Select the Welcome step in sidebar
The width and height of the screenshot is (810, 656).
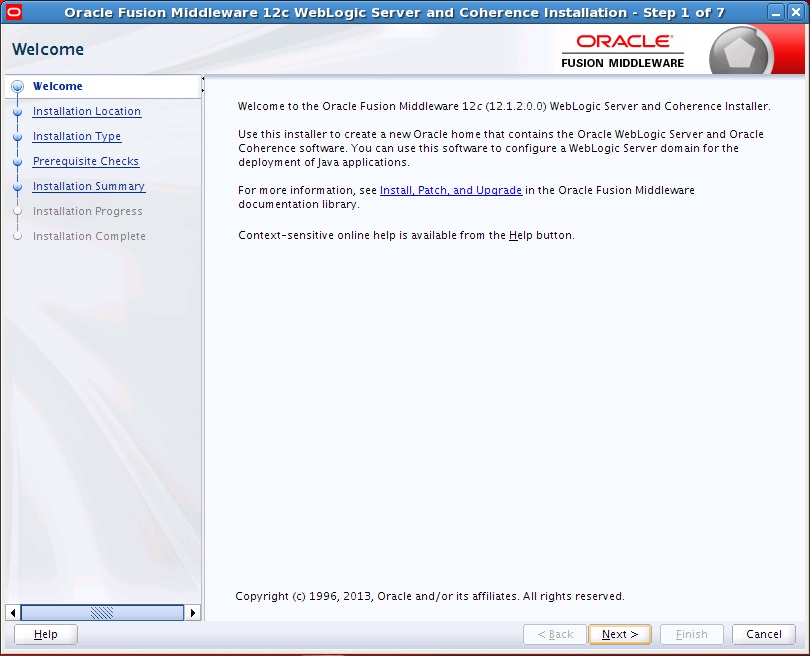click(57, 86)
